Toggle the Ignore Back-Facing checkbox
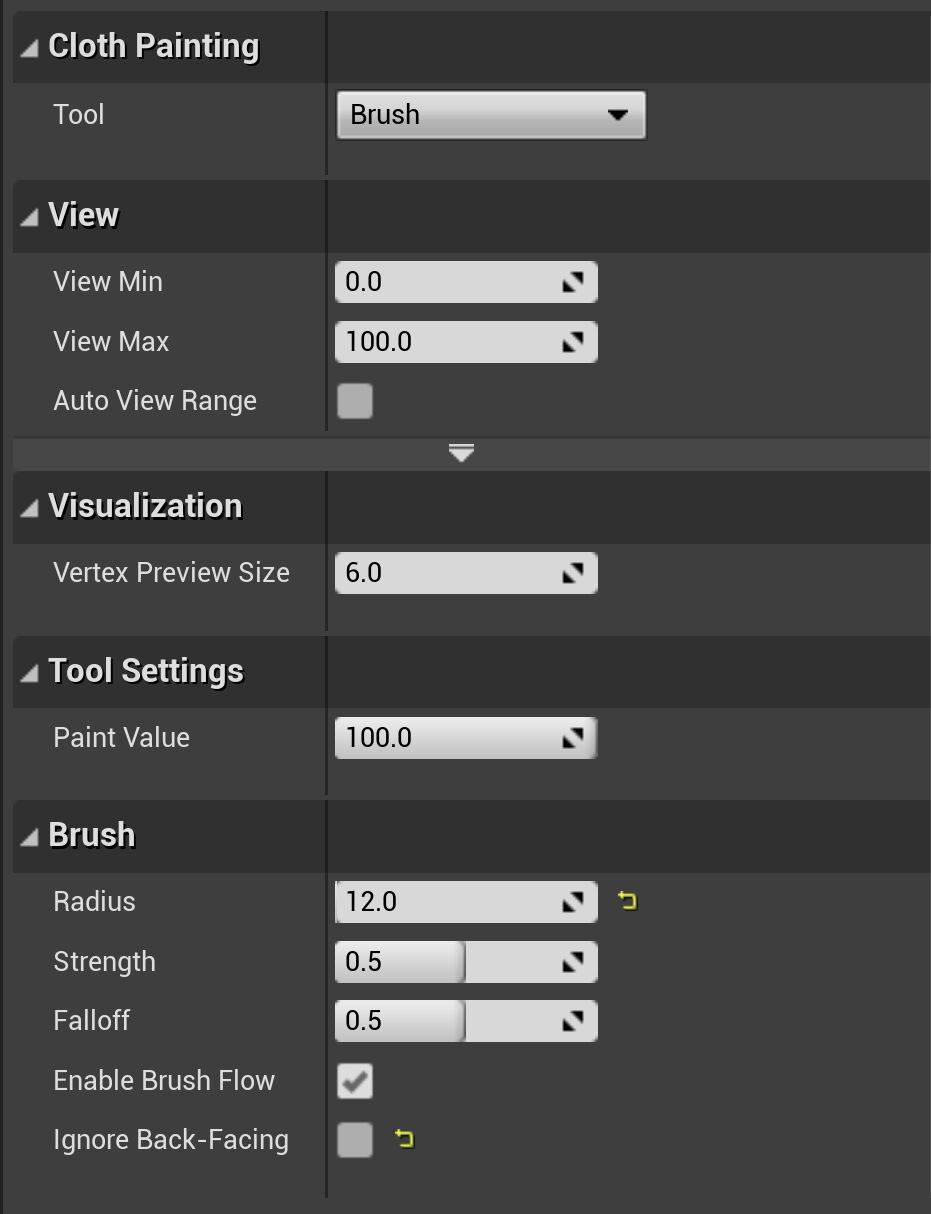The height and width of the screenshot is (1214, 931). (x=355, y=1140)
